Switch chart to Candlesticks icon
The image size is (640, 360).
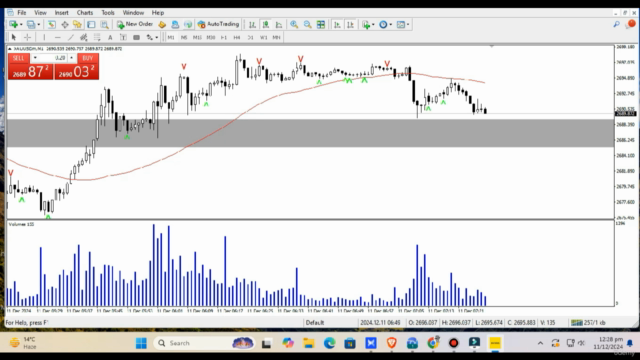[x=266, y=24]
